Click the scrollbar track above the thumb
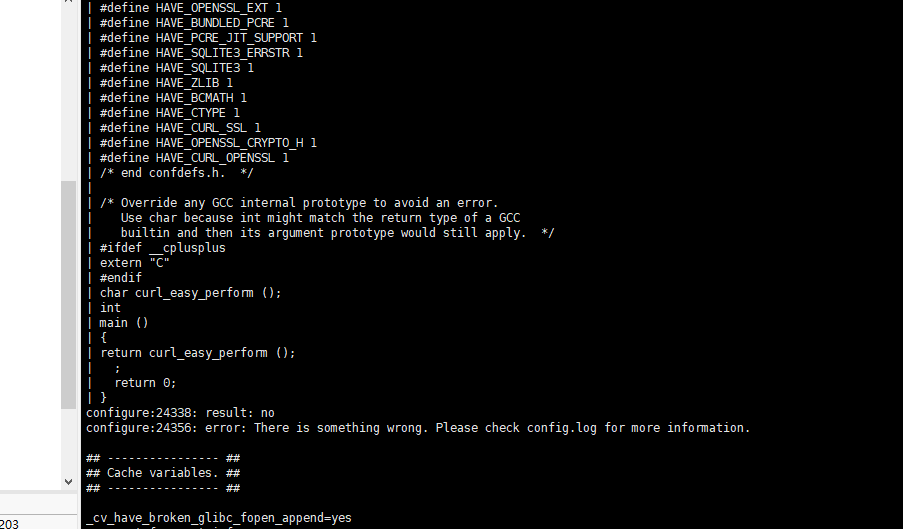 [x=69, y=95]
